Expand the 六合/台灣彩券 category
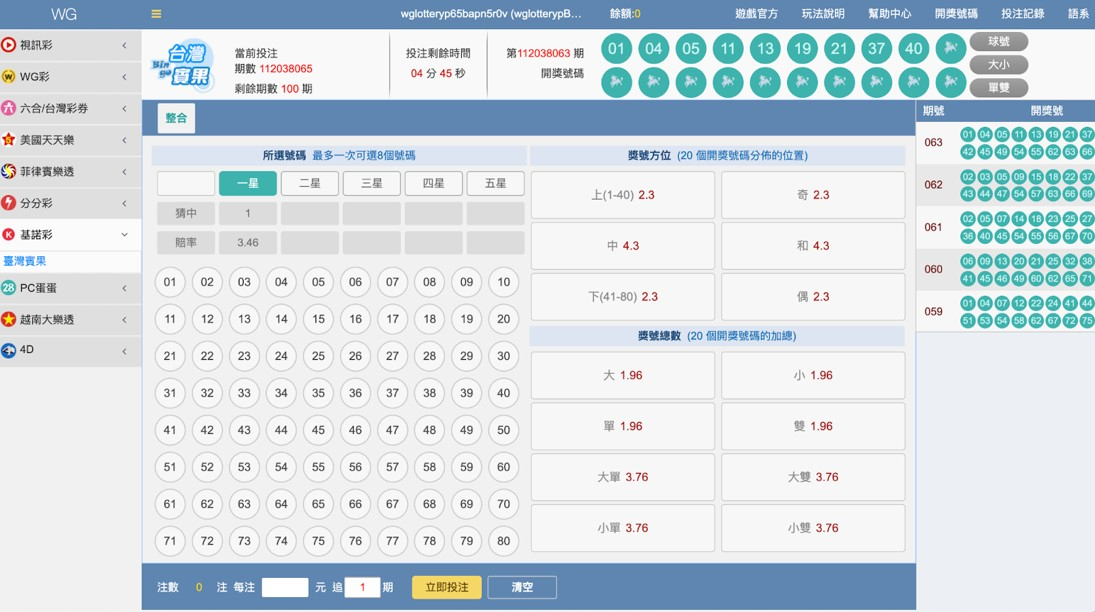1095x612 pixels. click(124, 109)
